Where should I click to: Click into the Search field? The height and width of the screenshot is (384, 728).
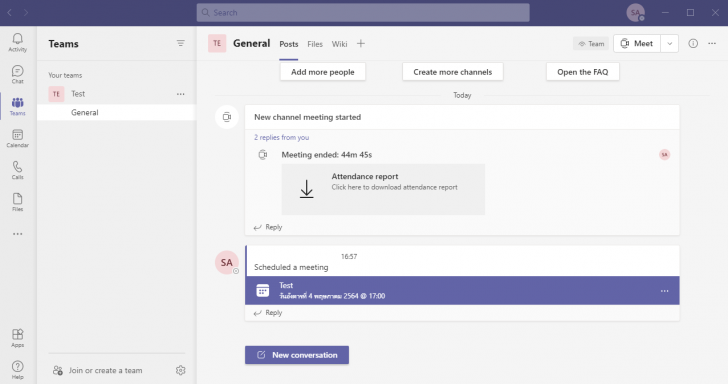coord(363,13)
